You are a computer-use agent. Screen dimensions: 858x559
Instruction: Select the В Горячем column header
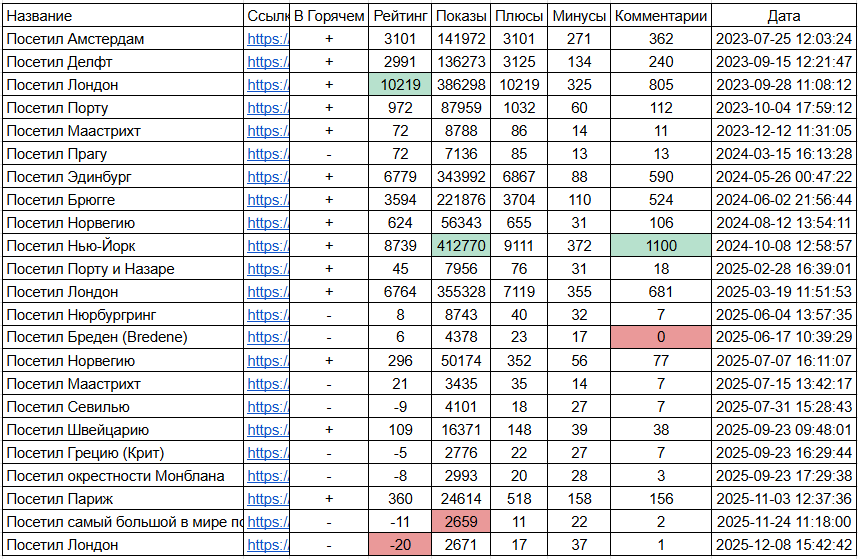pyautogui.click(x=329, y=16)
